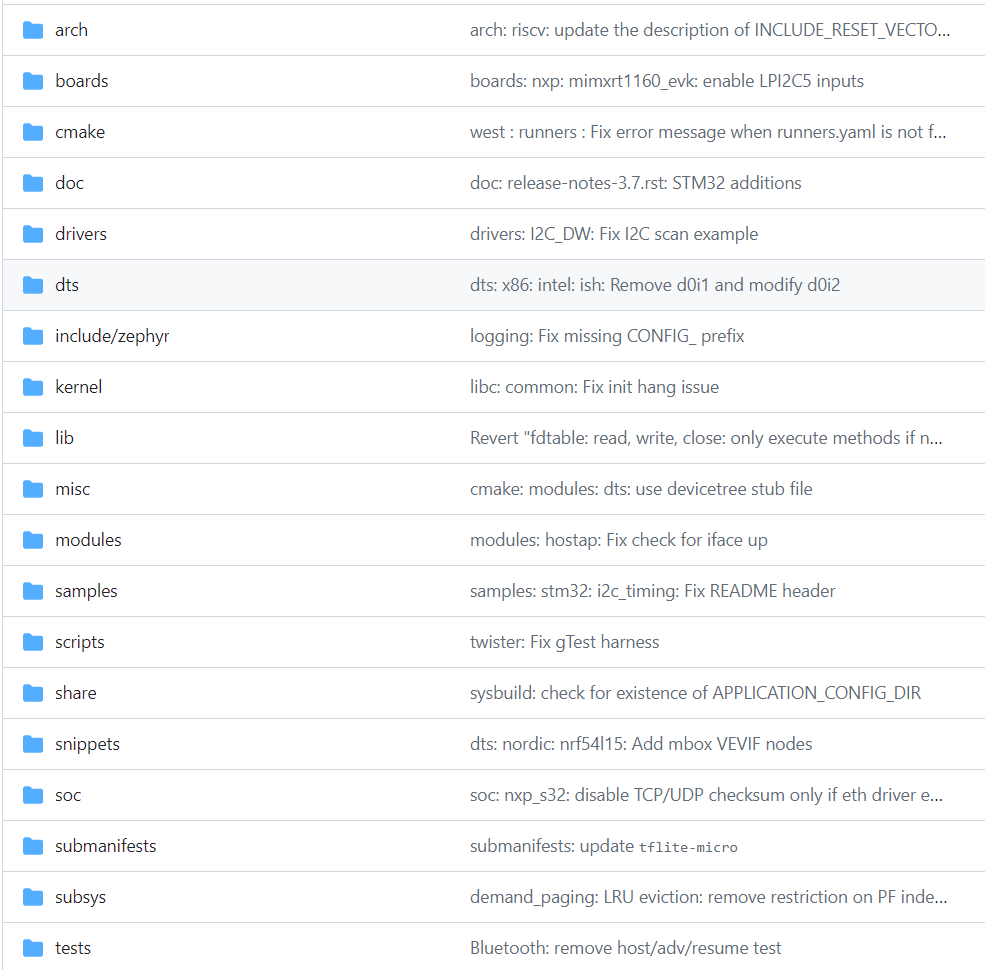Click the folder icon beside boards
This screenshot has height=970, width=985.
click(x=33, y=81)
